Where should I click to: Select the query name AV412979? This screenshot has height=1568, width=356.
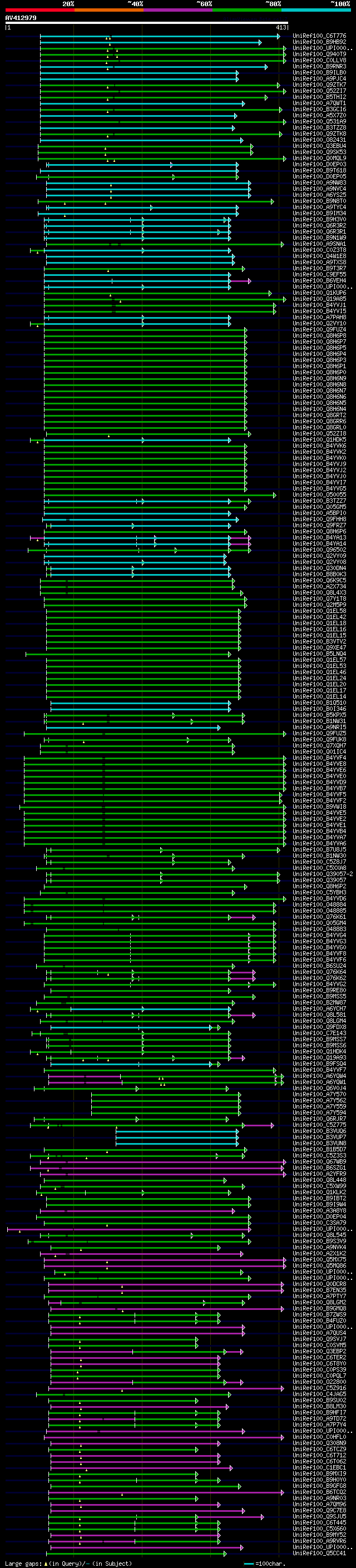(21, 18)
